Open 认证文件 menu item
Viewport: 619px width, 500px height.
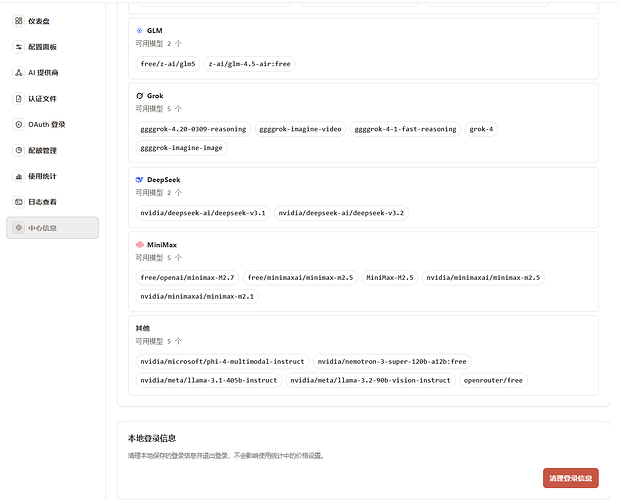tap(53, 98)
